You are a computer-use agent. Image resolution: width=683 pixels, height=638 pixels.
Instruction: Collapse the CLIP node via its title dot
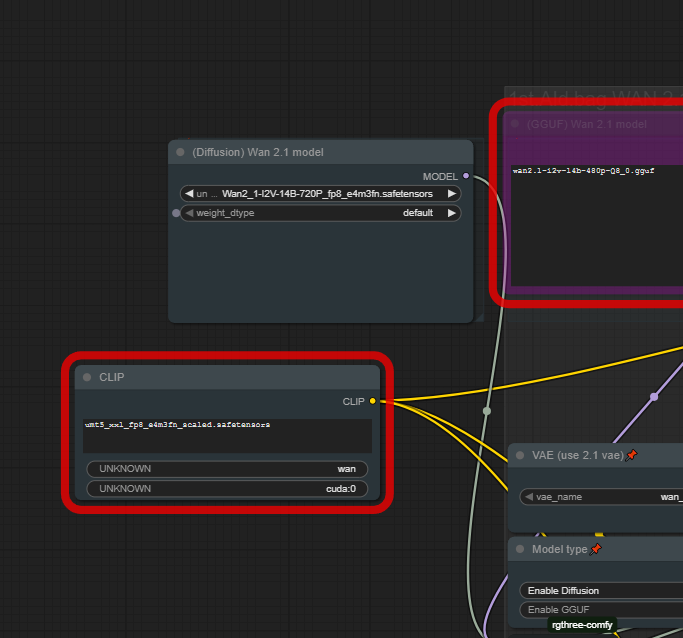(x=87, y=377)
